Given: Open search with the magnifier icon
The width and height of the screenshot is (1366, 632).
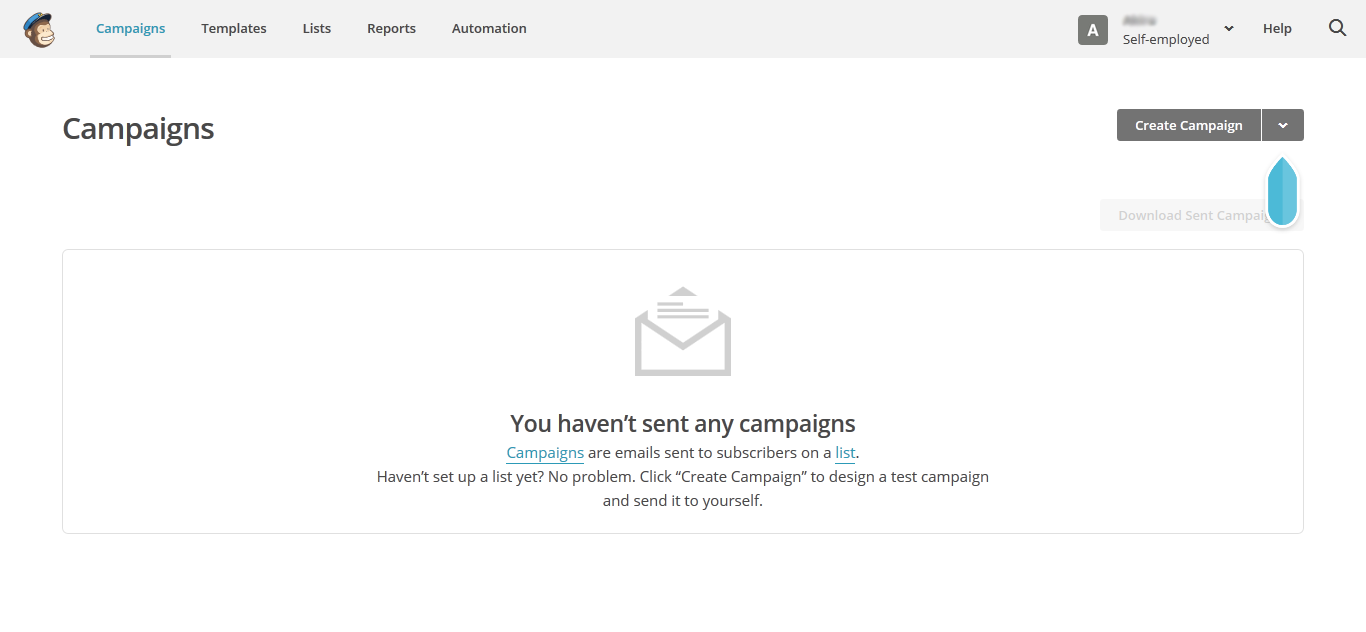Looking at the screenshot, I should point(1337,28).
